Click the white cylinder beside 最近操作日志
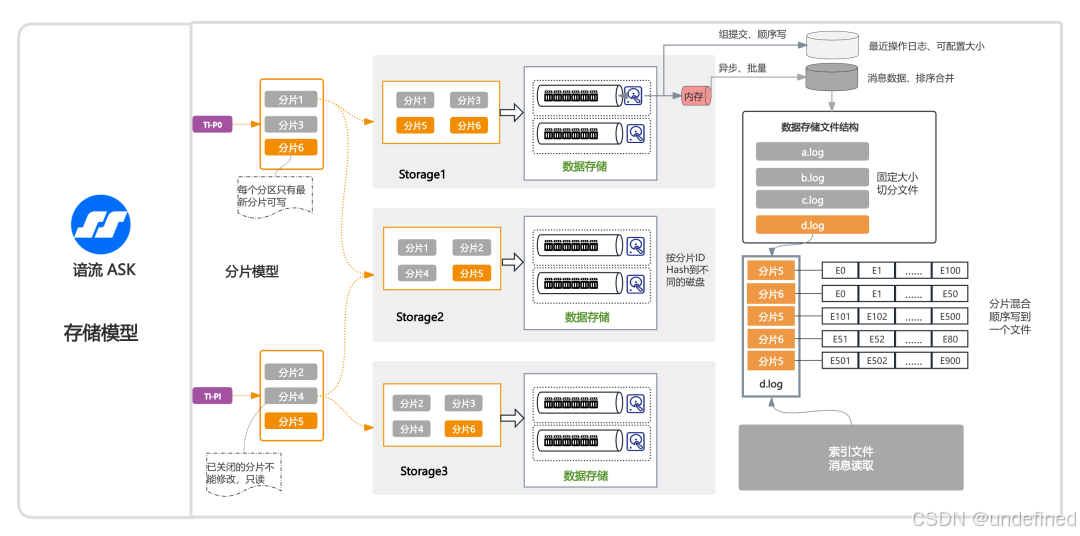Image resolution: width=1080 pixels, height=536 pixels. click(831, 45)
